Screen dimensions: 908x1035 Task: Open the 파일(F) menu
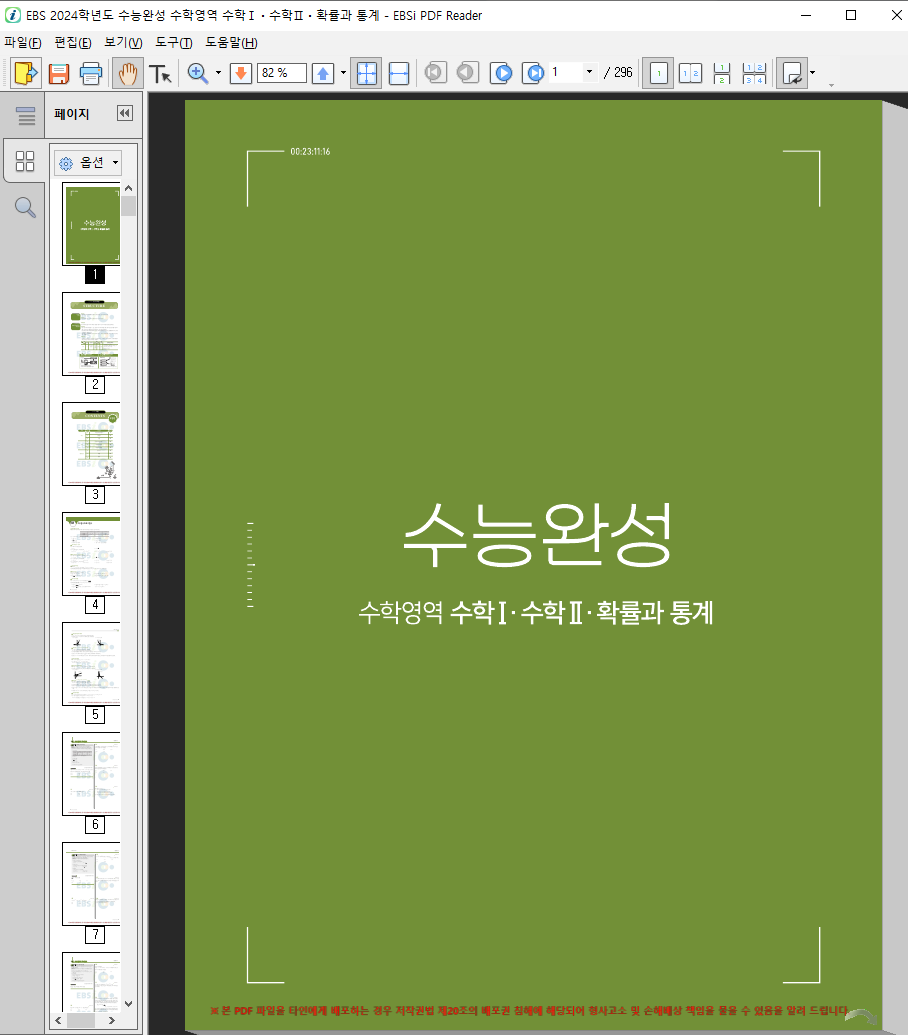[22, 43]
